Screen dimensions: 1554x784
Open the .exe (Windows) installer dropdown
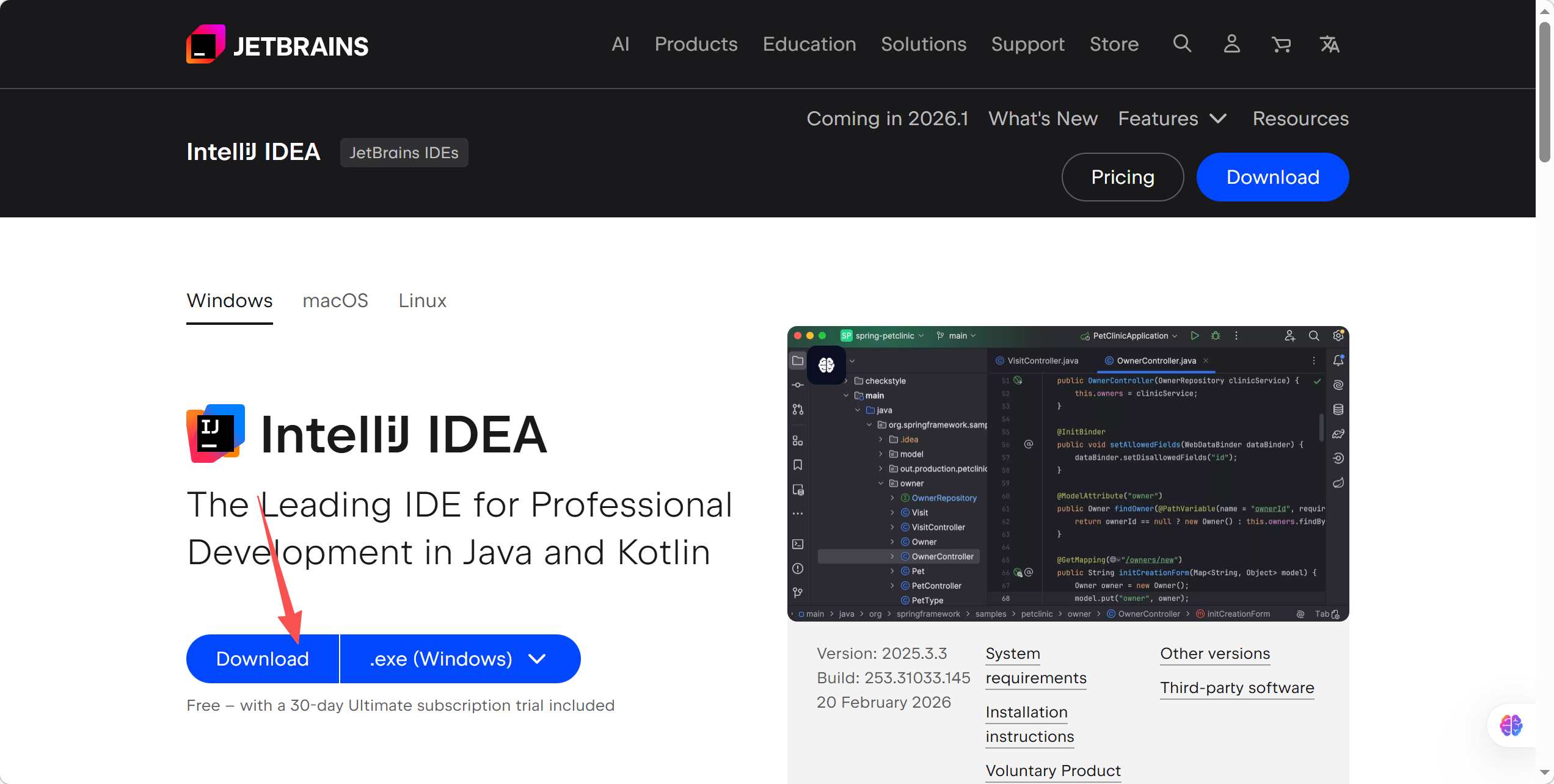459,659
